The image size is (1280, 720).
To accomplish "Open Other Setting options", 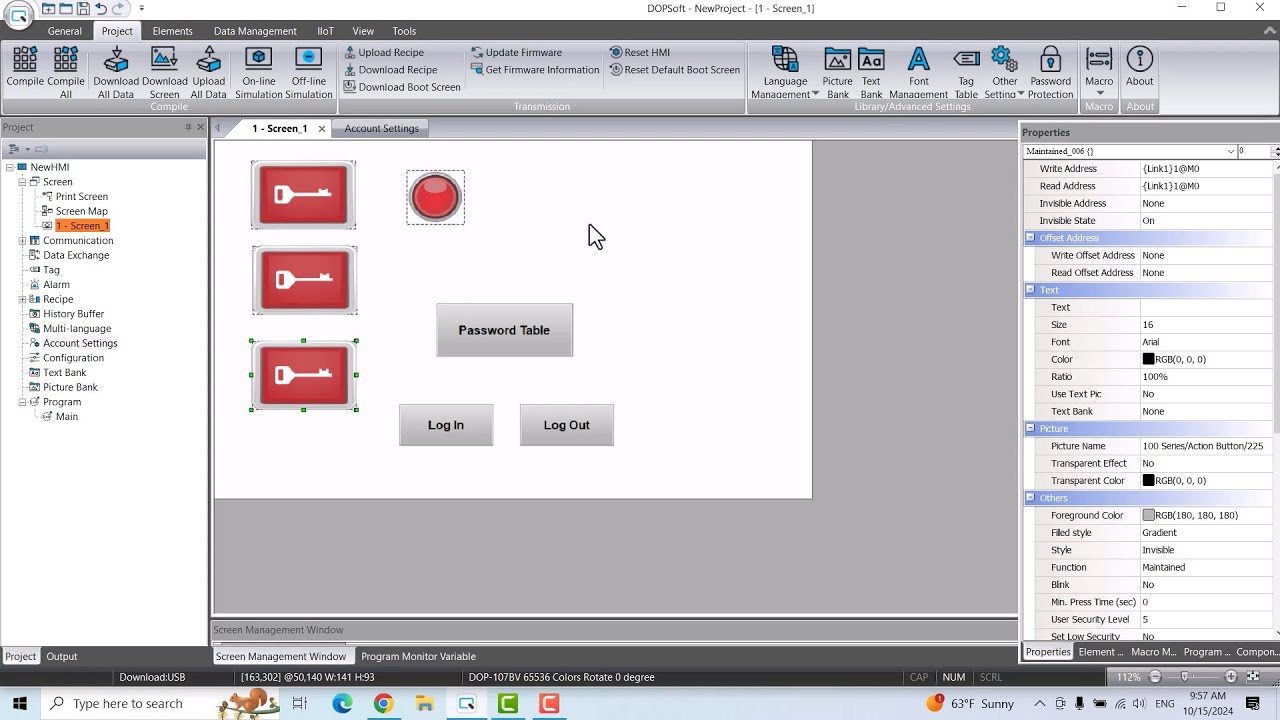I will (1004, 72).
